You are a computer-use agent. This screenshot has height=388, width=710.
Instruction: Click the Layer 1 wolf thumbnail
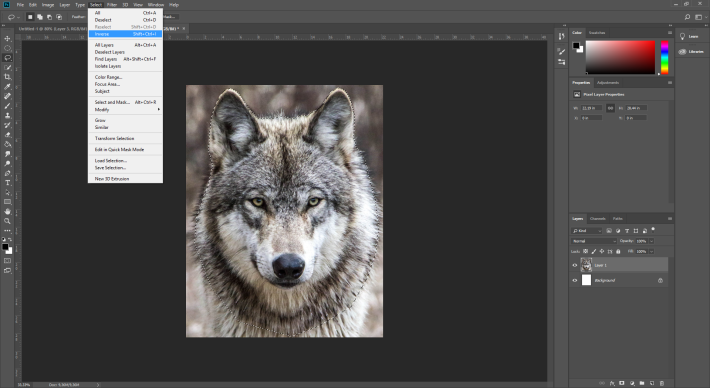(586, 265)
